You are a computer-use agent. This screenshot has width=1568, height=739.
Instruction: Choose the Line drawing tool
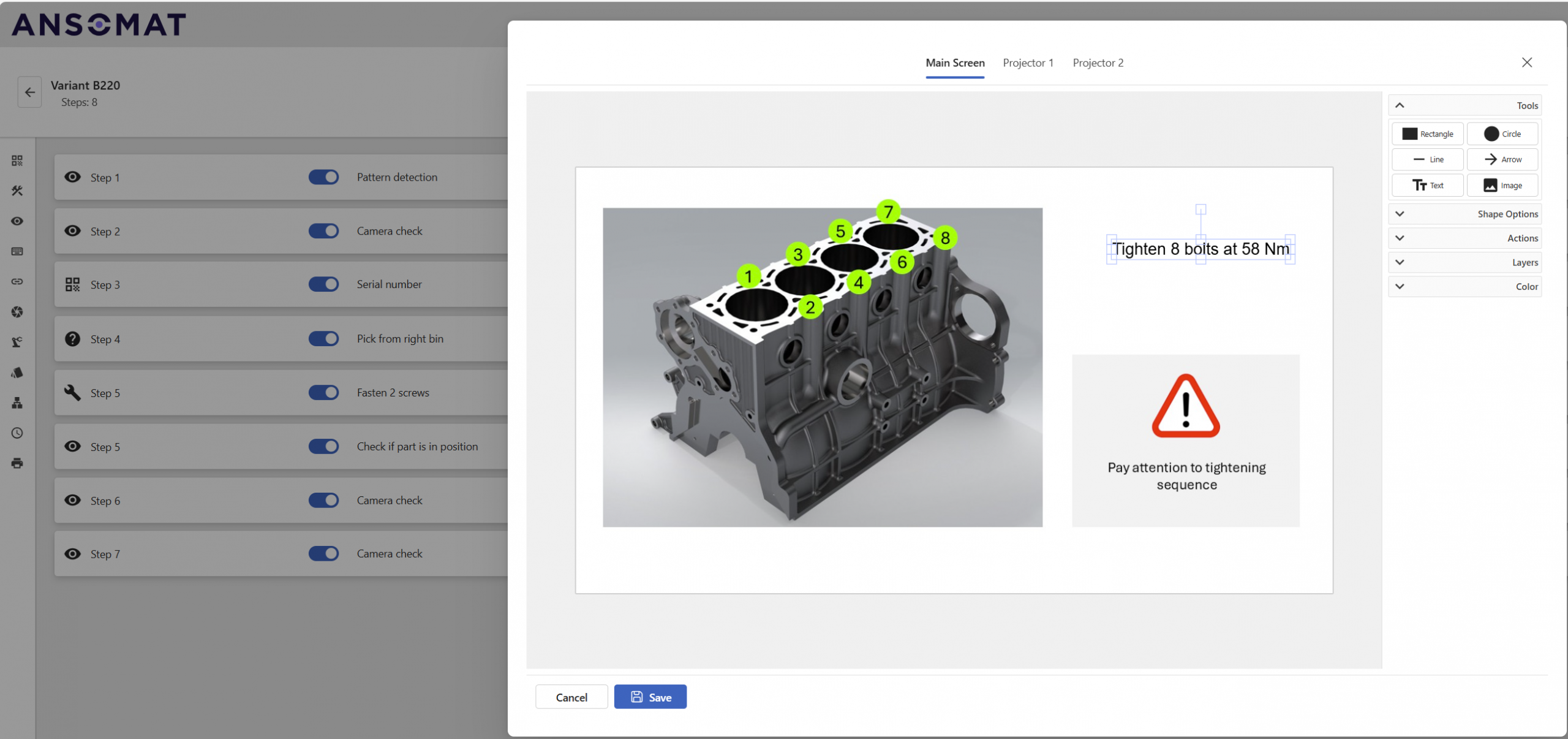tap(1427, 159)
